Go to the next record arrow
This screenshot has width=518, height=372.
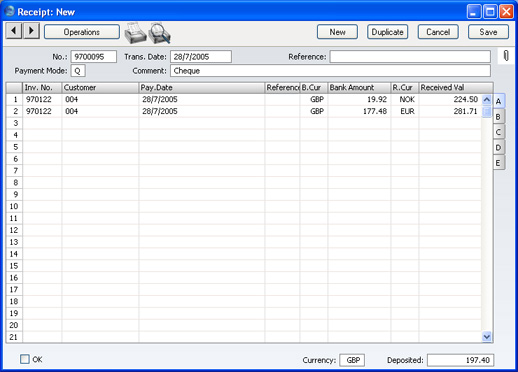pos(31,31)
